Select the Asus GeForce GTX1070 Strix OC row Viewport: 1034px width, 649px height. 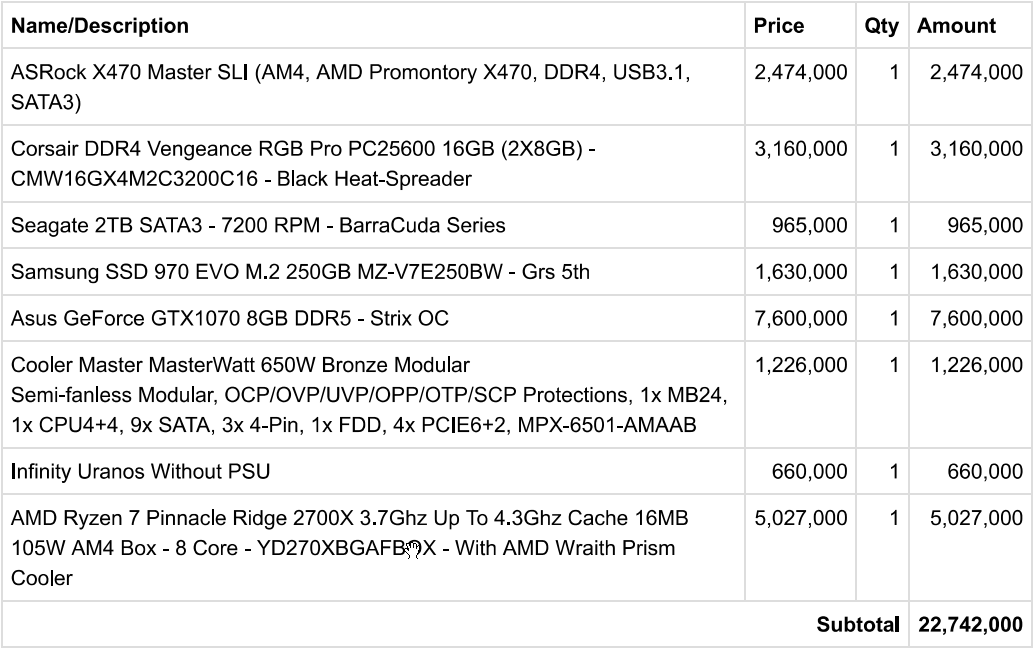517,318
